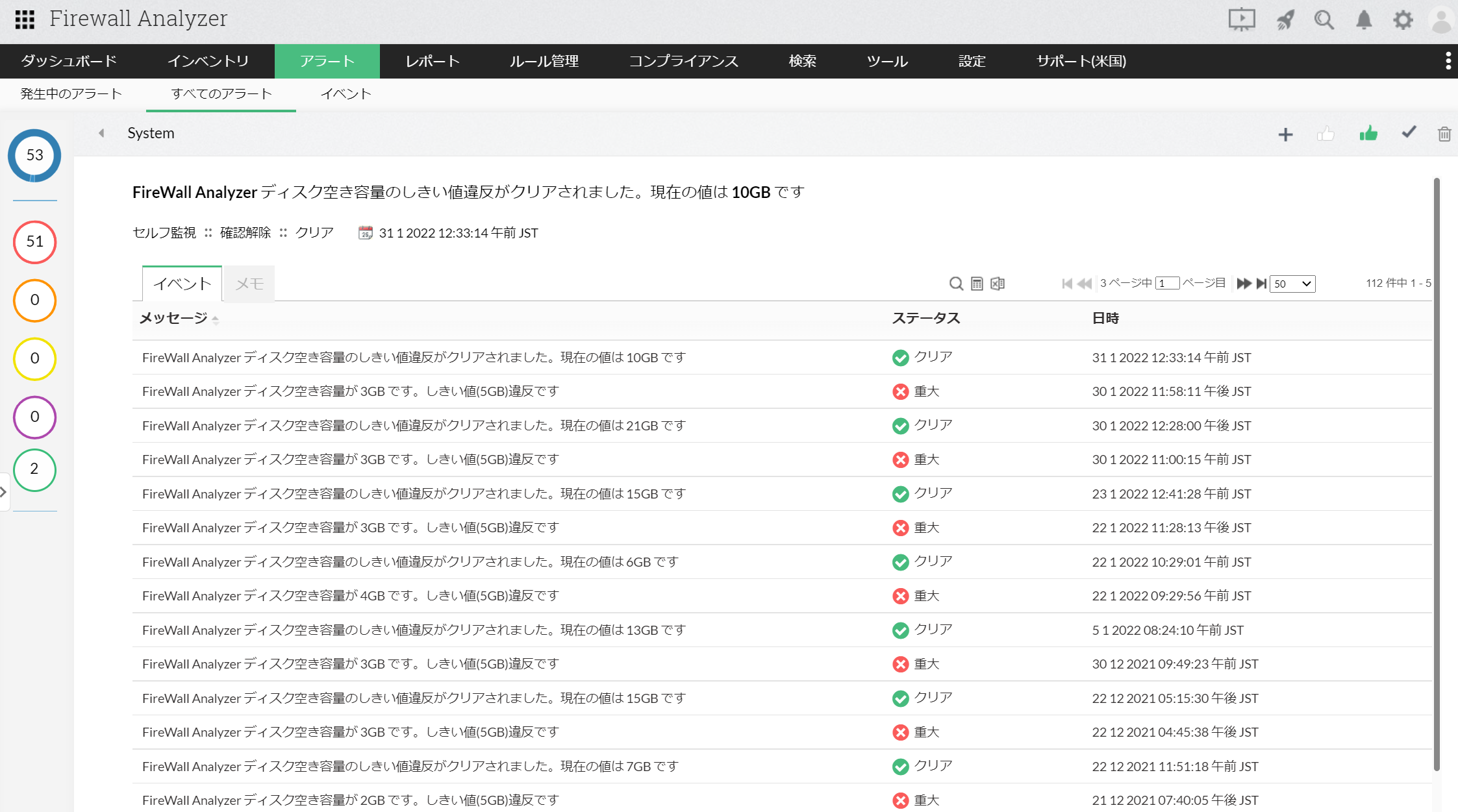Go to next page of events
Screen dimensions: 1458x812
[1243, 284]
